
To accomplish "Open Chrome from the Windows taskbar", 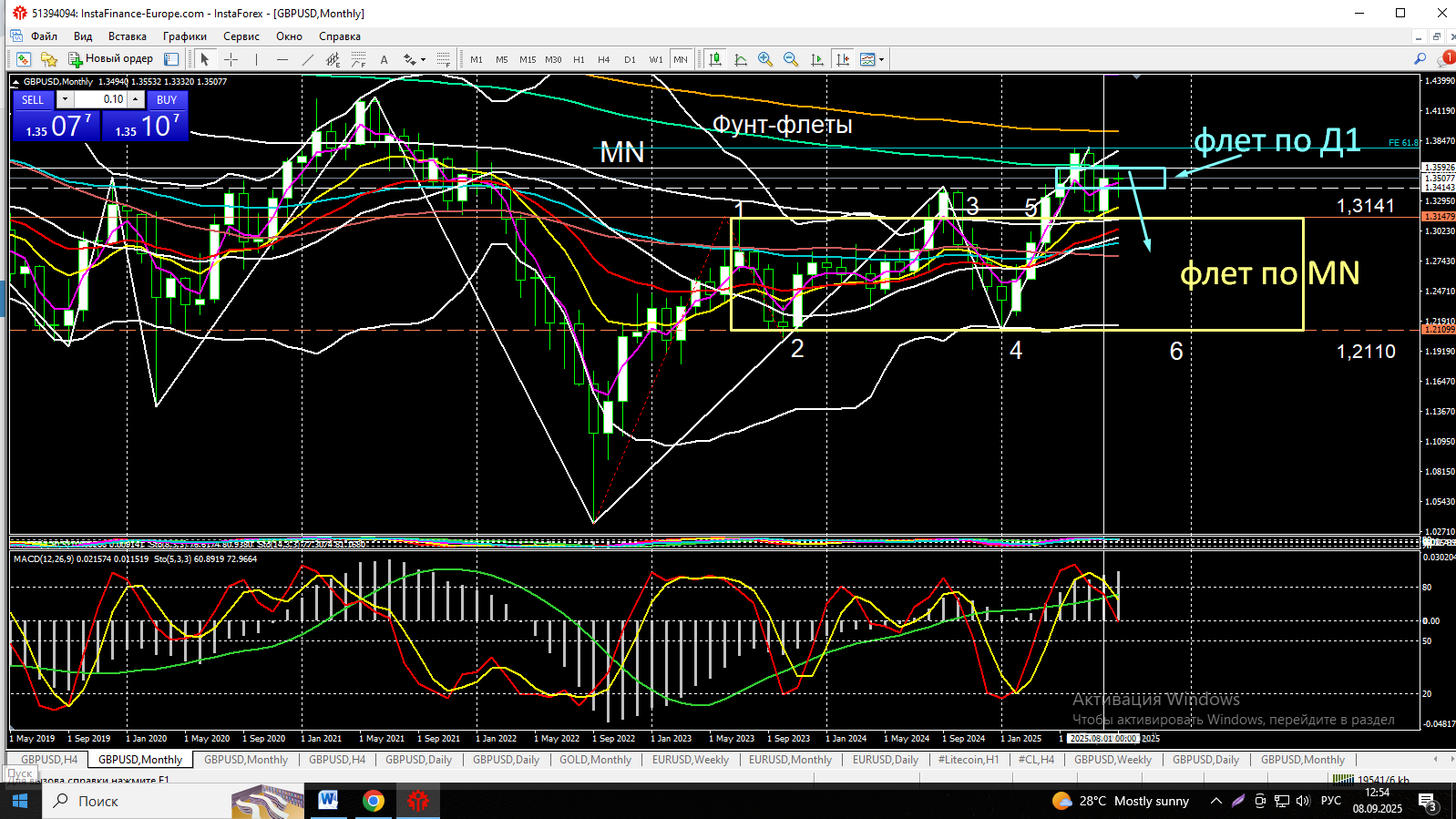I will (373, 801).
